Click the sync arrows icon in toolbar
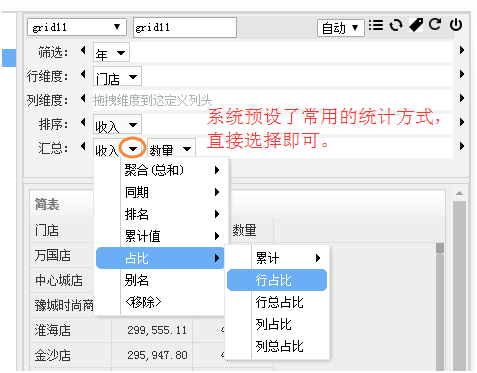 [x=396, y=25]
